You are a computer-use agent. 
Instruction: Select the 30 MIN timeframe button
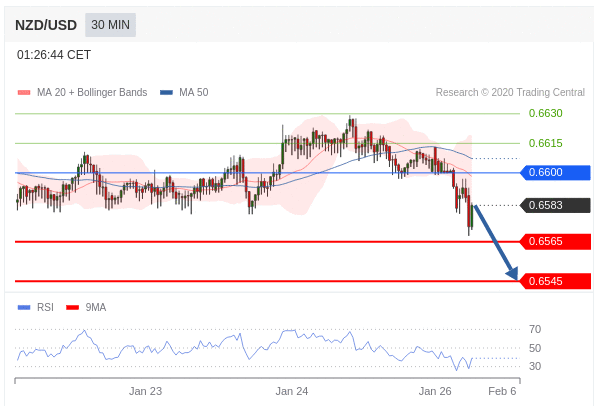[x=110, y=25]
